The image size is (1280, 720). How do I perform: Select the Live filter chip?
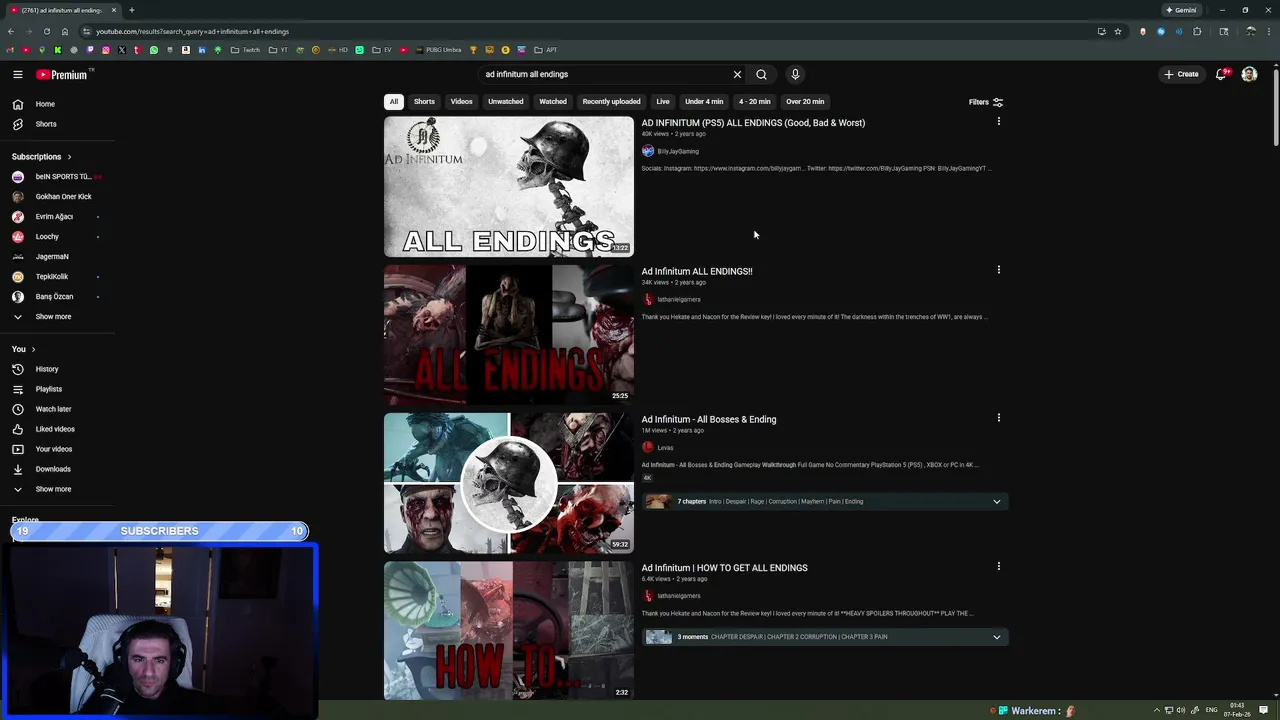click(663, 101)
